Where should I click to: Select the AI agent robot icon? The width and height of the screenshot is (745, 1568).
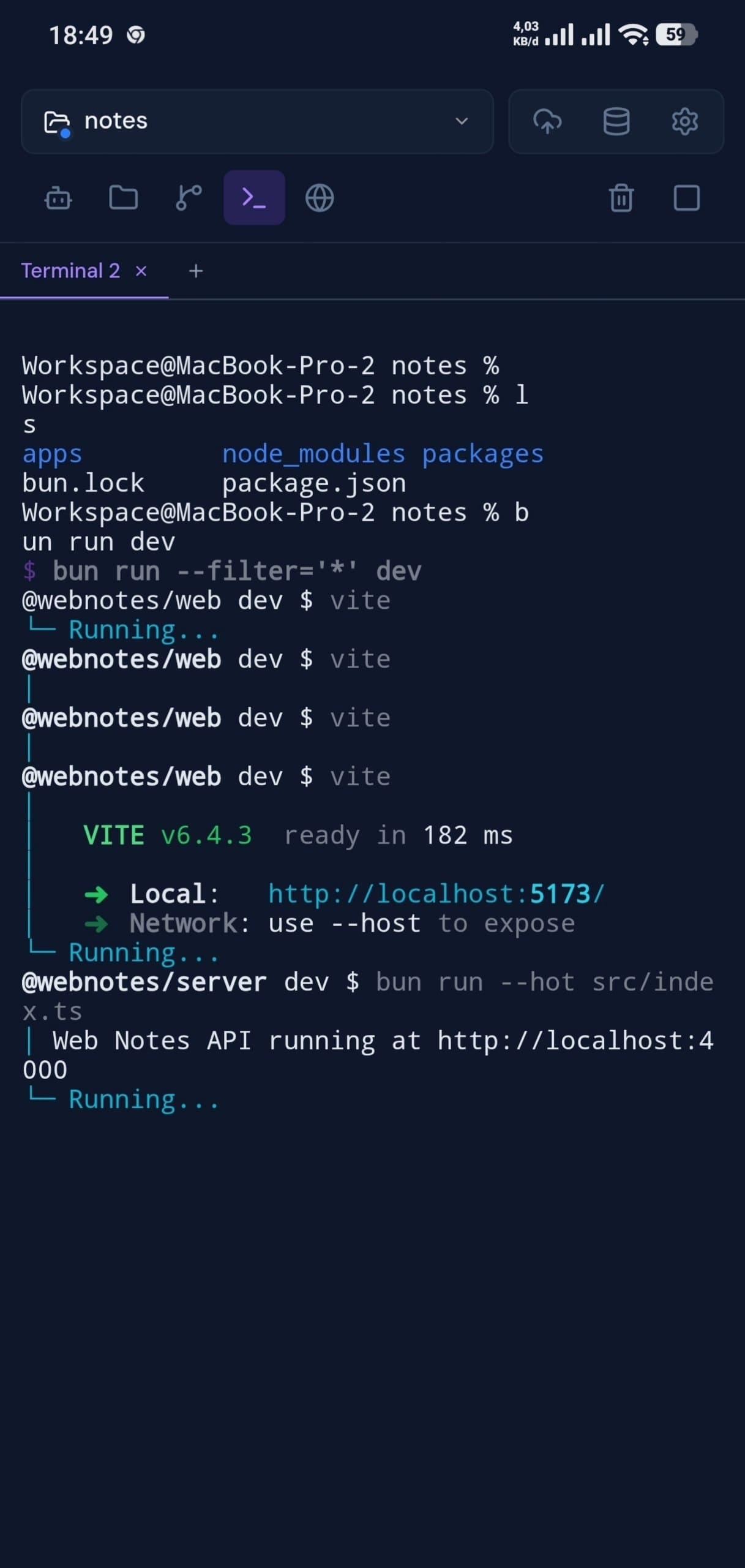tap(58, 198)
